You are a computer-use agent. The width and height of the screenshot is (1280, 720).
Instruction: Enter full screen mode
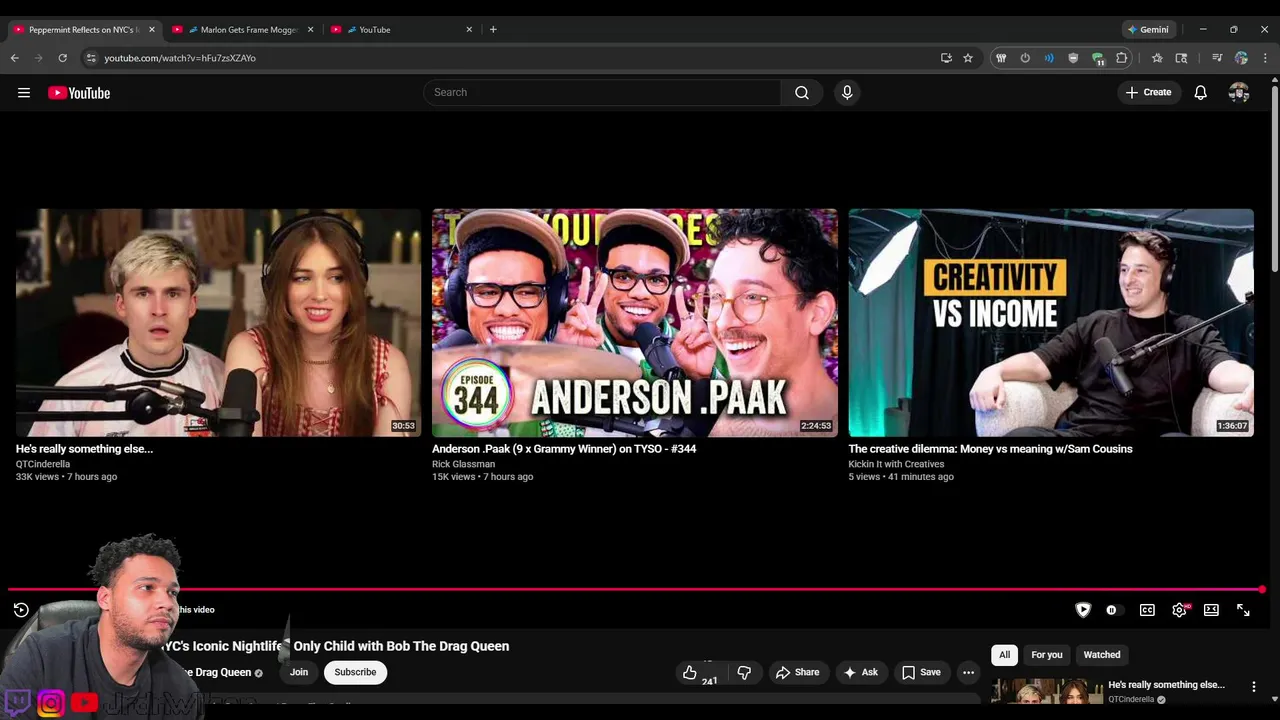tap(1243, 610)
